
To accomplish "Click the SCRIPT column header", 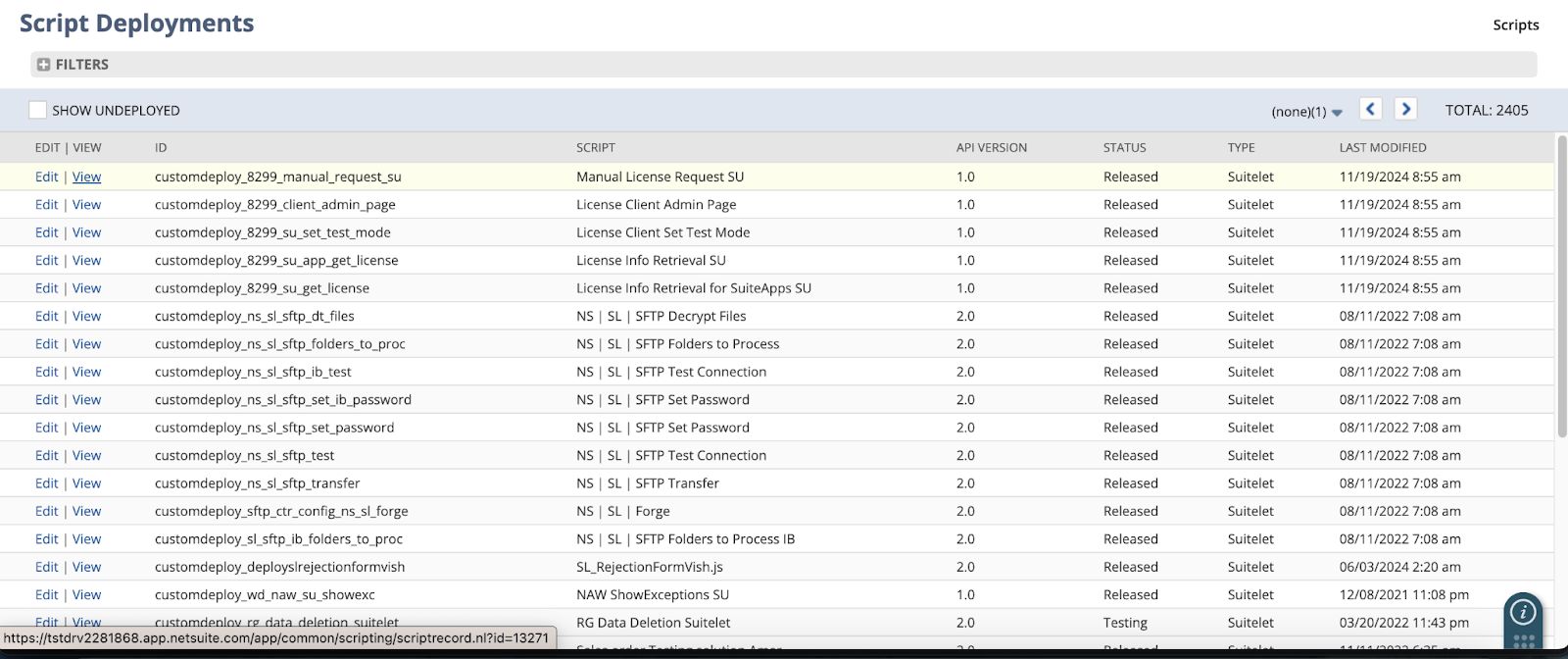I will 596,148.
